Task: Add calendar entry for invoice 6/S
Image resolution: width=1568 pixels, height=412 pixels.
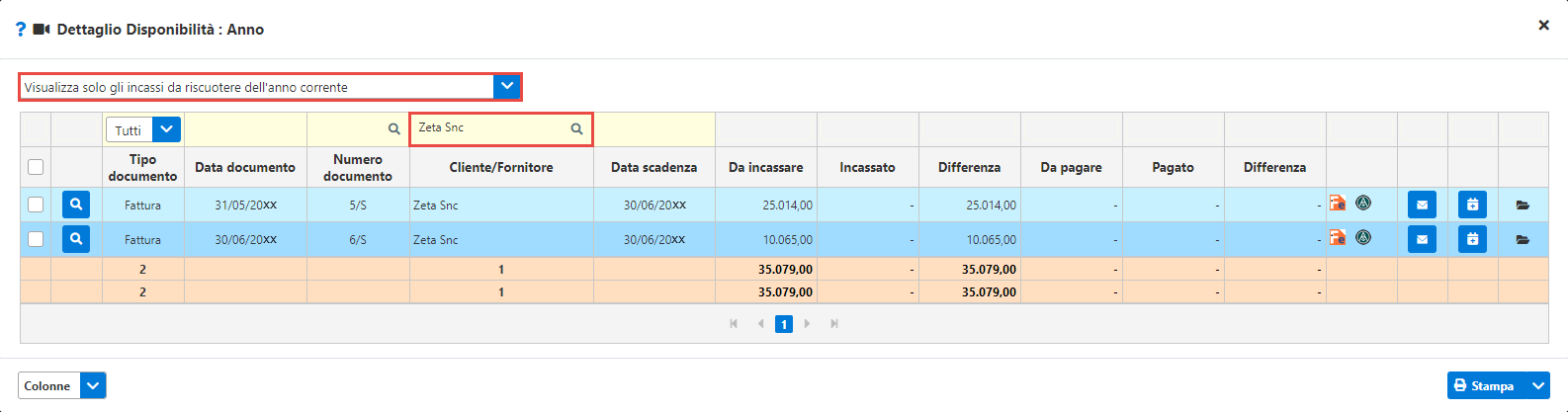Action: pos(1472,239)
